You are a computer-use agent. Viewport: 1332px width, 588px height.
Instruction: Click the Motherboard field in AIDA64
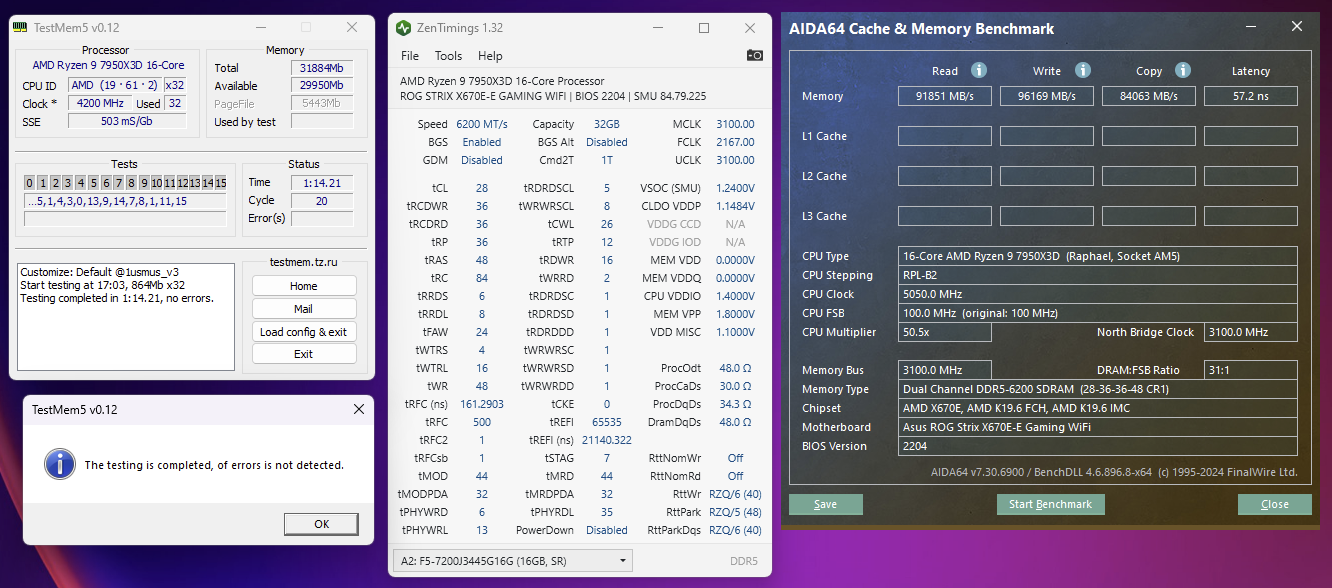pos(1097,427)
